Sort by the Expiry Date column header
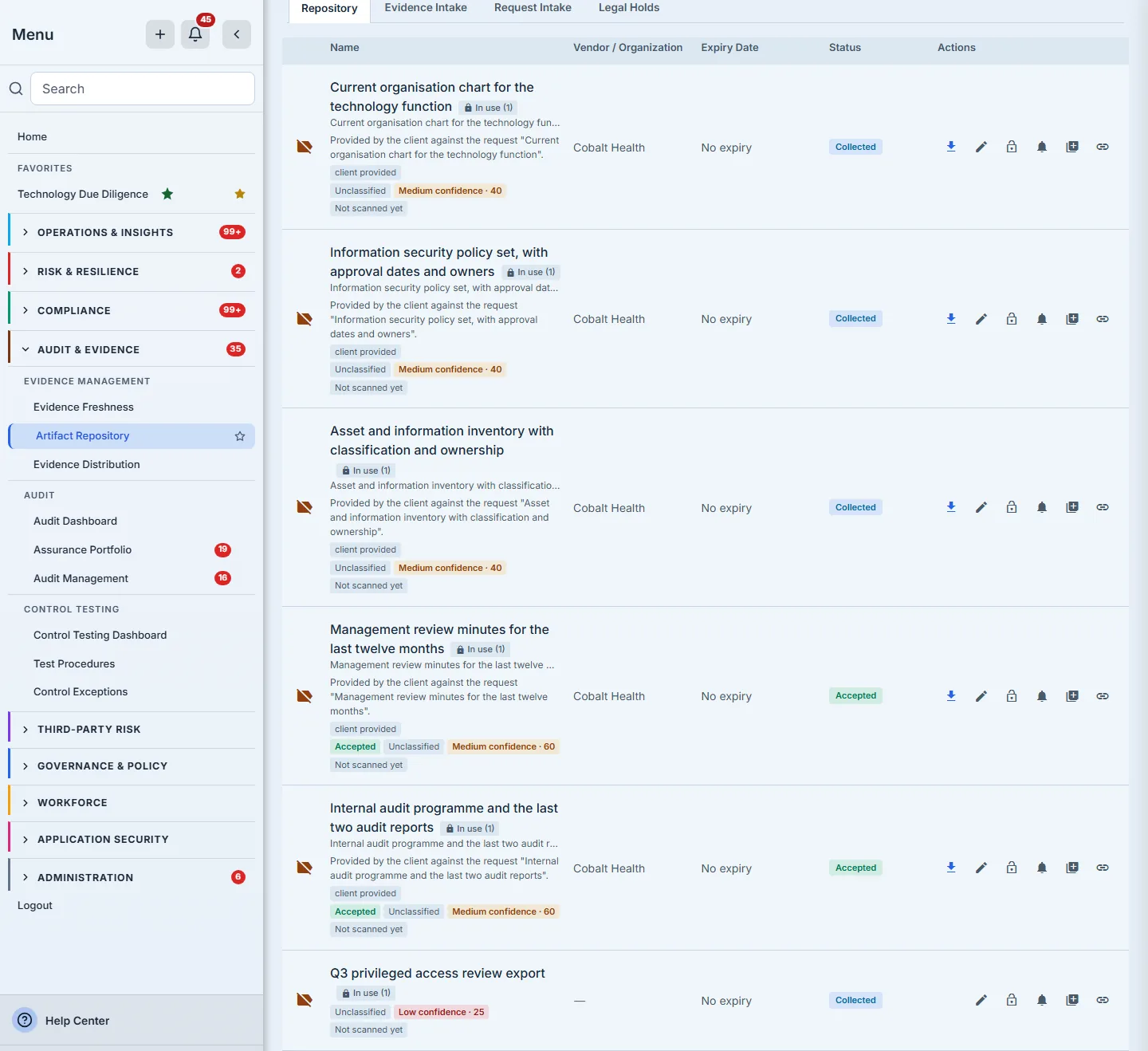The image size is (1148, 1051). tap(729, 48)
